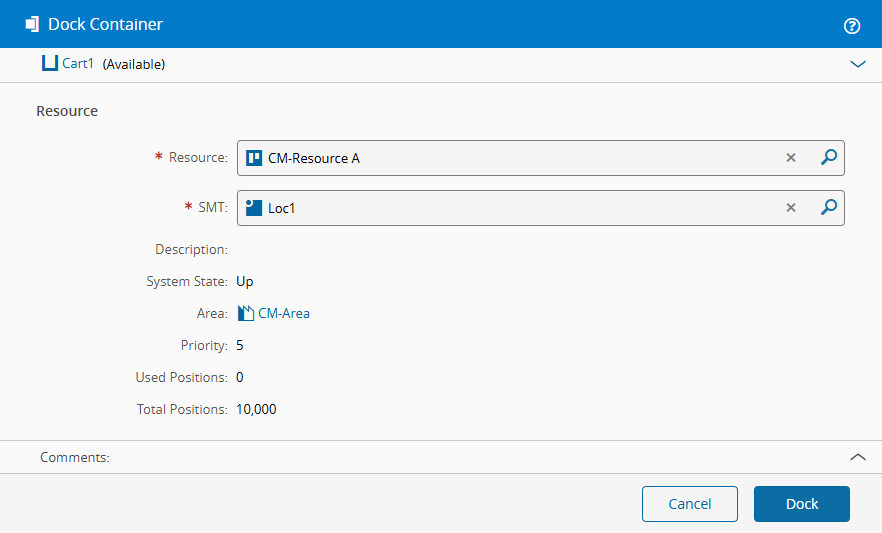Open the Cart1 link
882x533 pixels.
pos(77,64)
